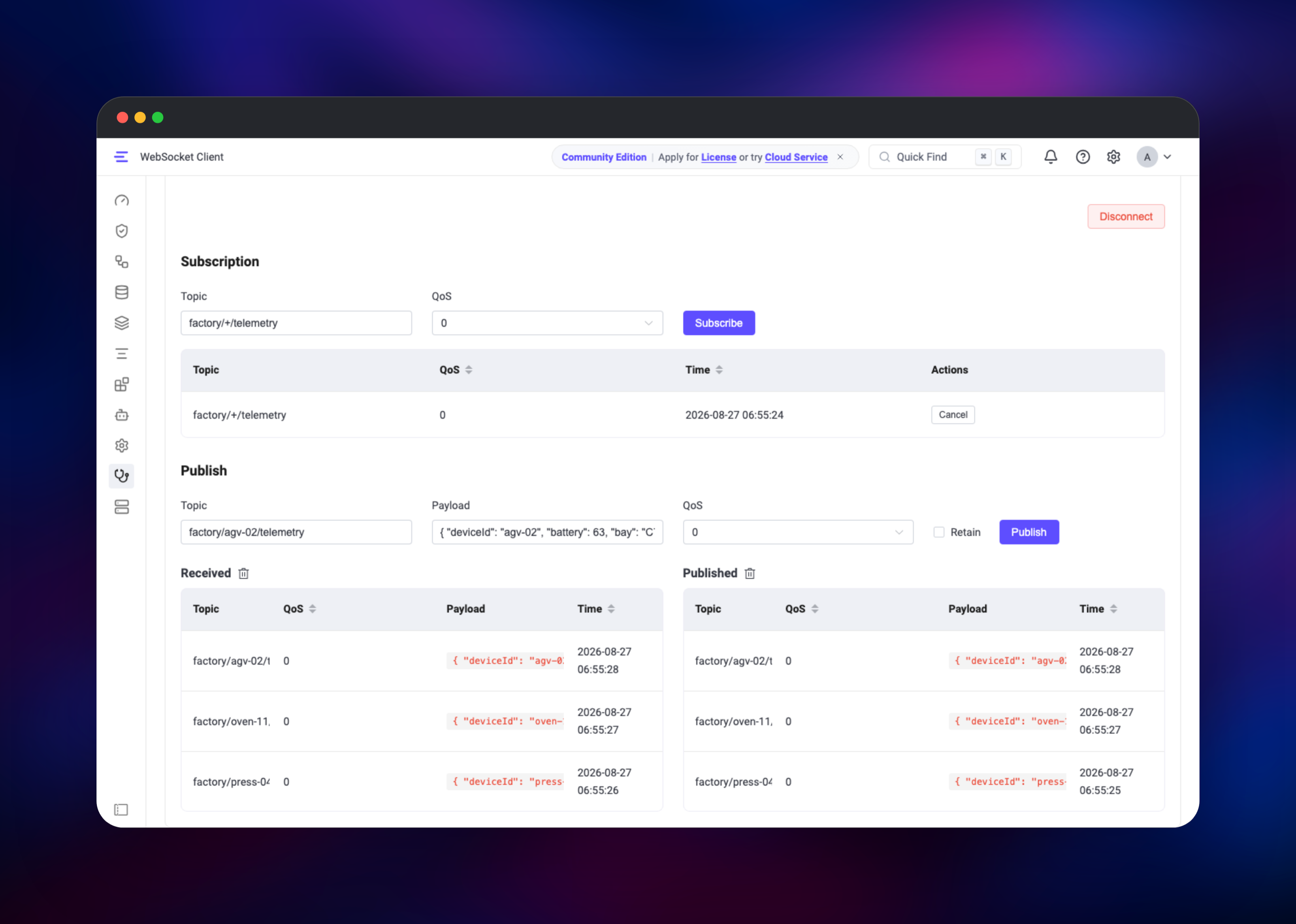Image resolution: width=1296 pixels, height=924 pixels.
Task: Sort Received table by QoS
Action: (312, 609)
